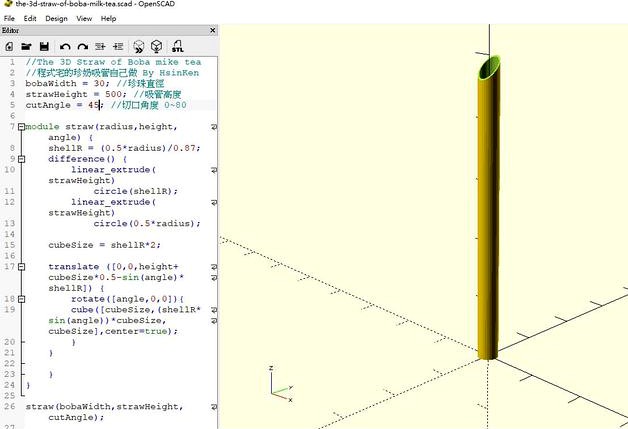
Task: Unindent the selected code lines
Action: click(x=102, y=46)
